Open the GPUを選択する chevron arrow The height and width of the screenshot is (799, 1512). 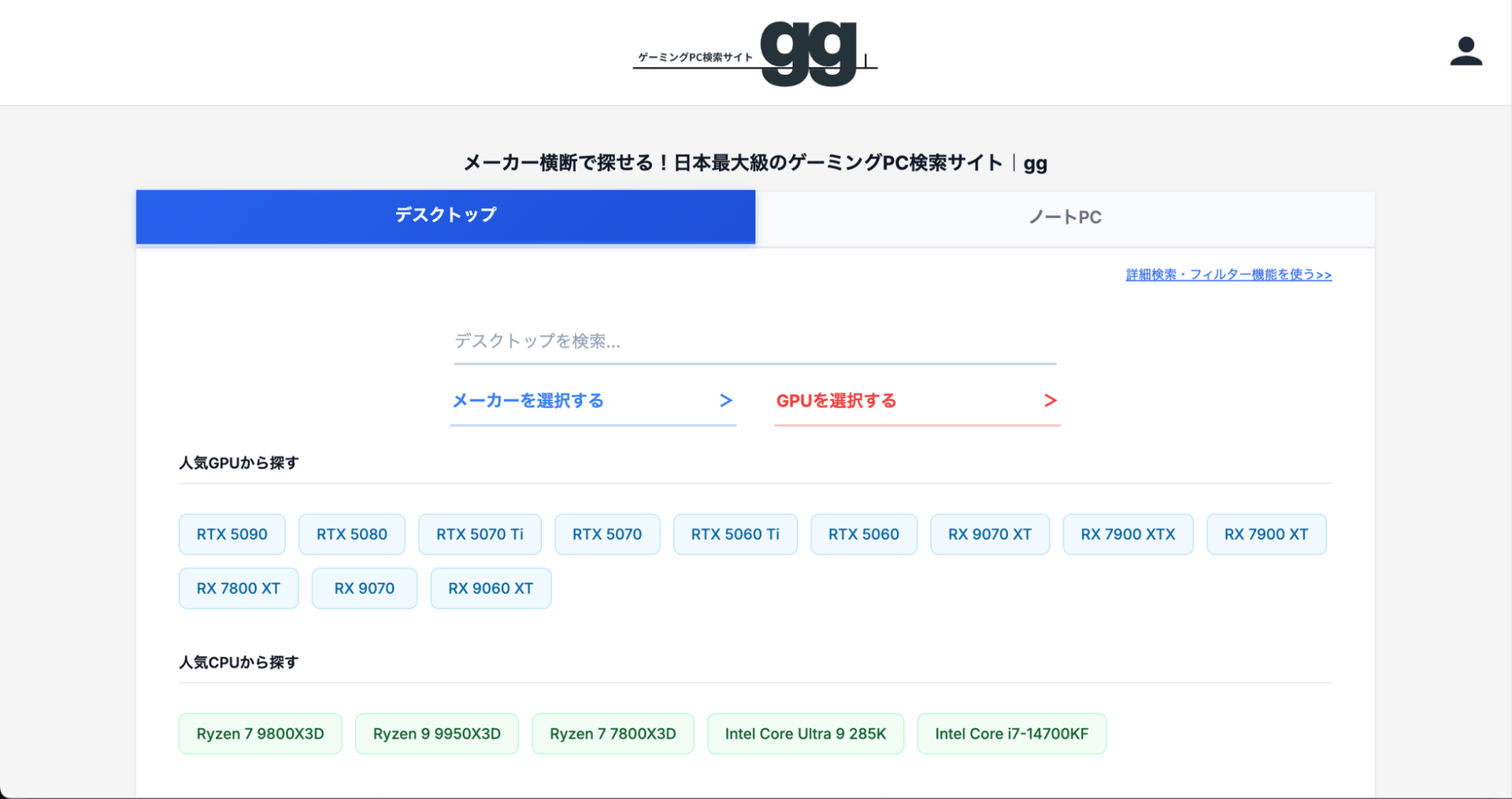click(1050, 400)
